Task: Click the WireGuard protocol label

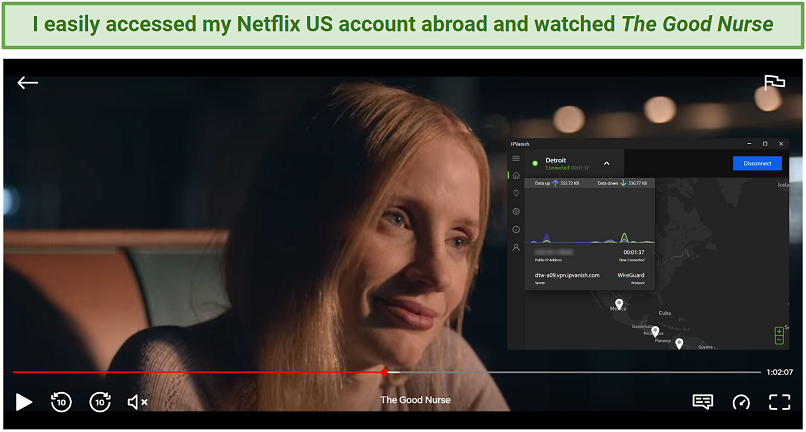Action: pos(631,275)
